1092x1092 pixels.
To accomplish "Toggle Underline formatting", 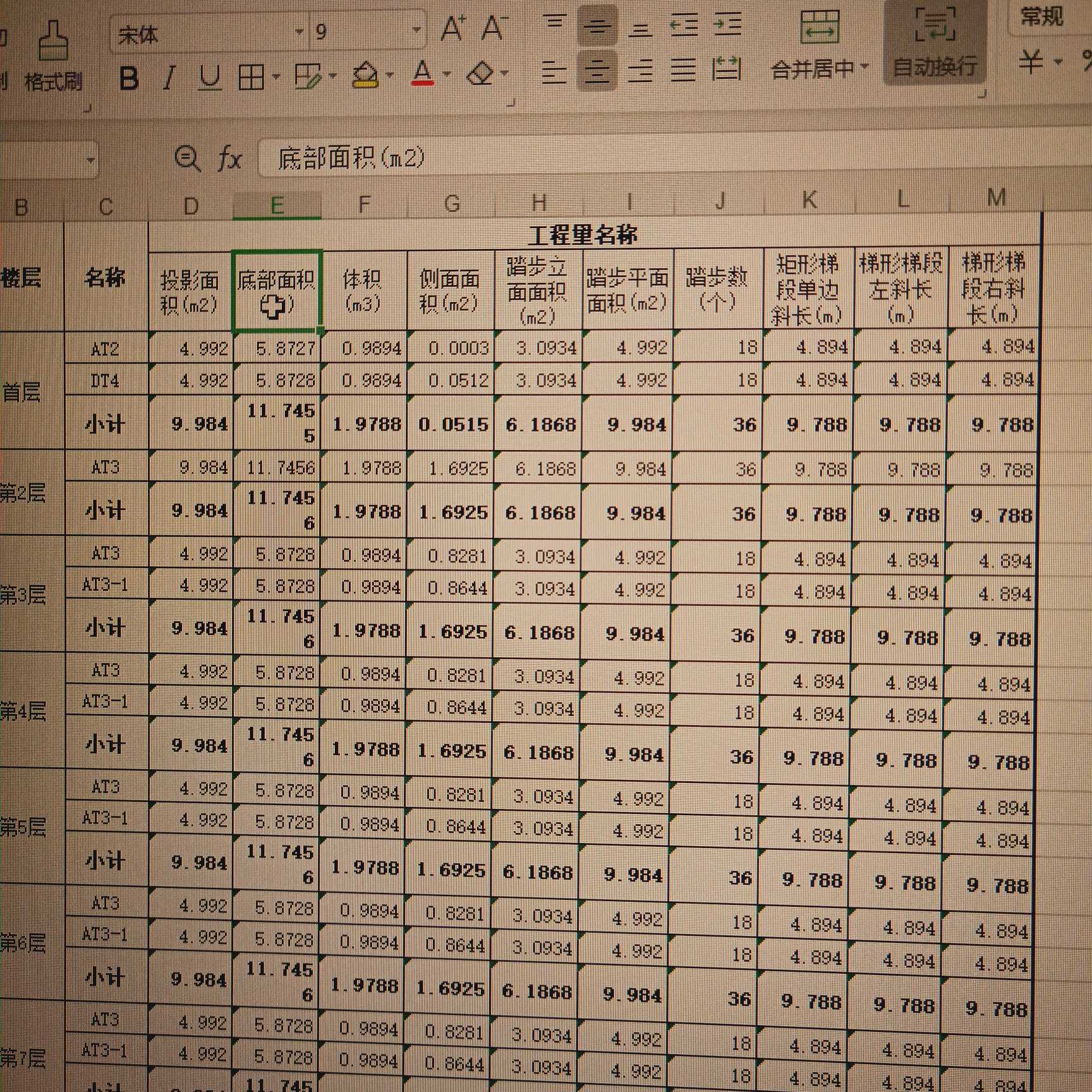I will [x=210, y=78].
